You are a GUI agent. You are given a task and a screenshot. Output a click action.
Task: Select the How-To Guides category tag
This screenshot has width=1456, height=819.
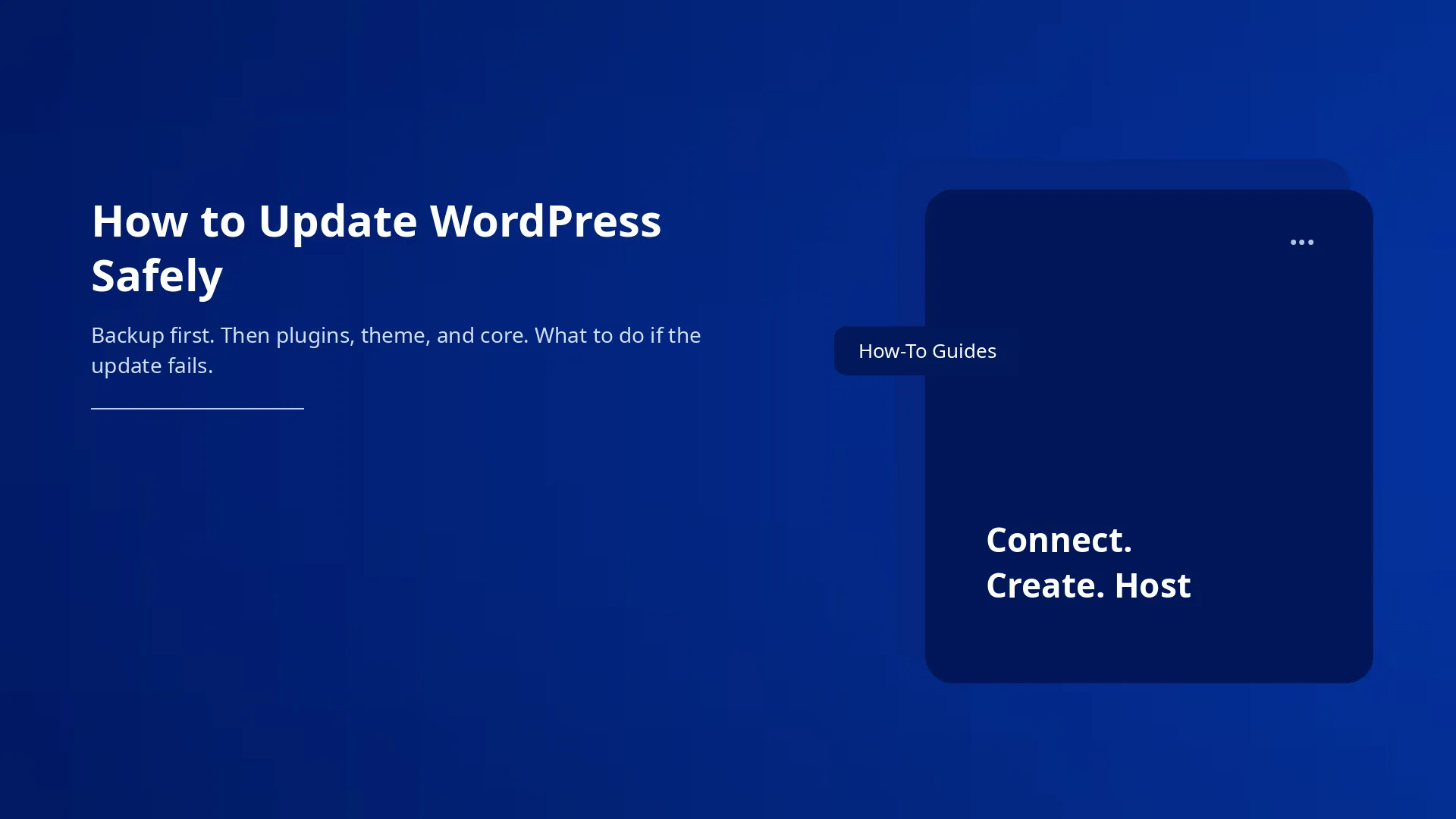tap(927, 351)
